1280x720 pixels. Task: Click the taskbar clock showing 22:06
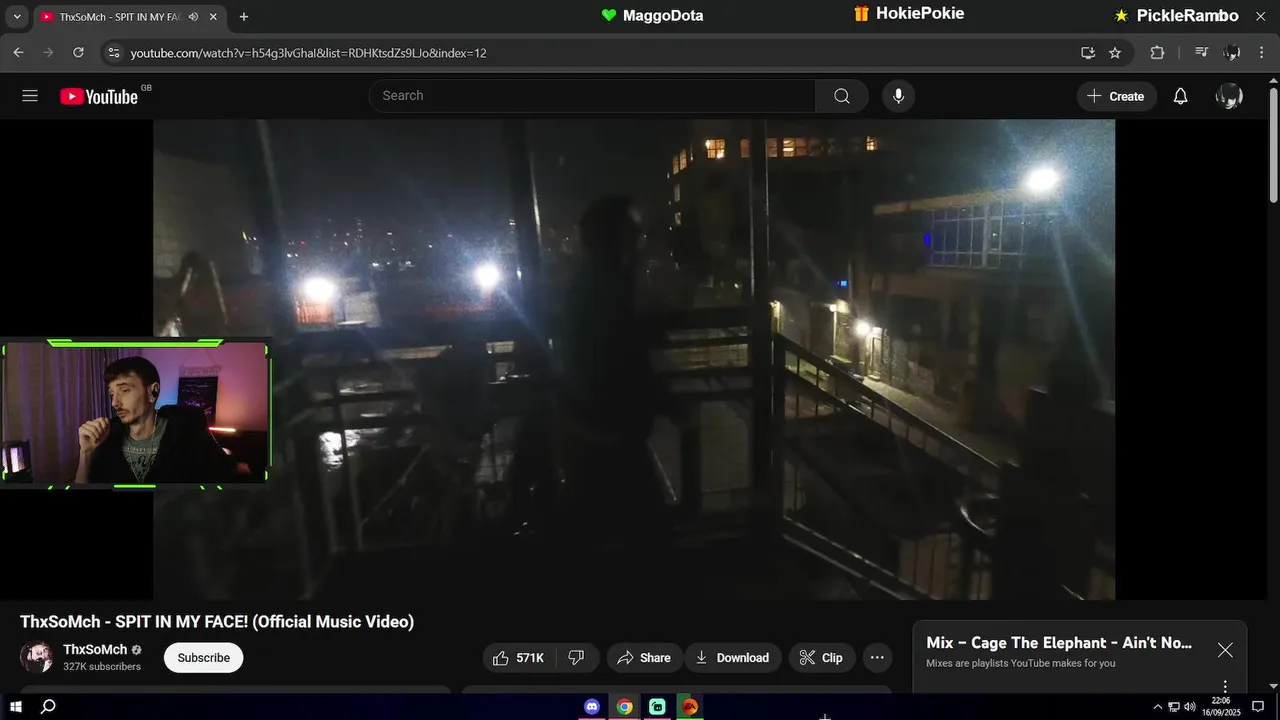pos(1221,707)
